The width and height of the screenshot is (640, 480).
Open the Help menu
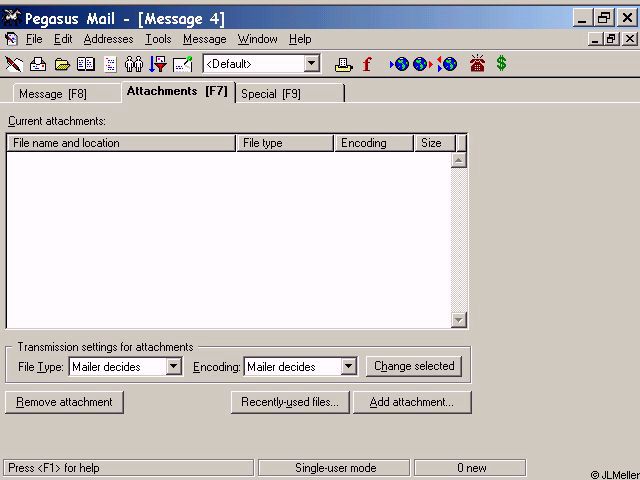pyautogui.click(x=300, y=39)
